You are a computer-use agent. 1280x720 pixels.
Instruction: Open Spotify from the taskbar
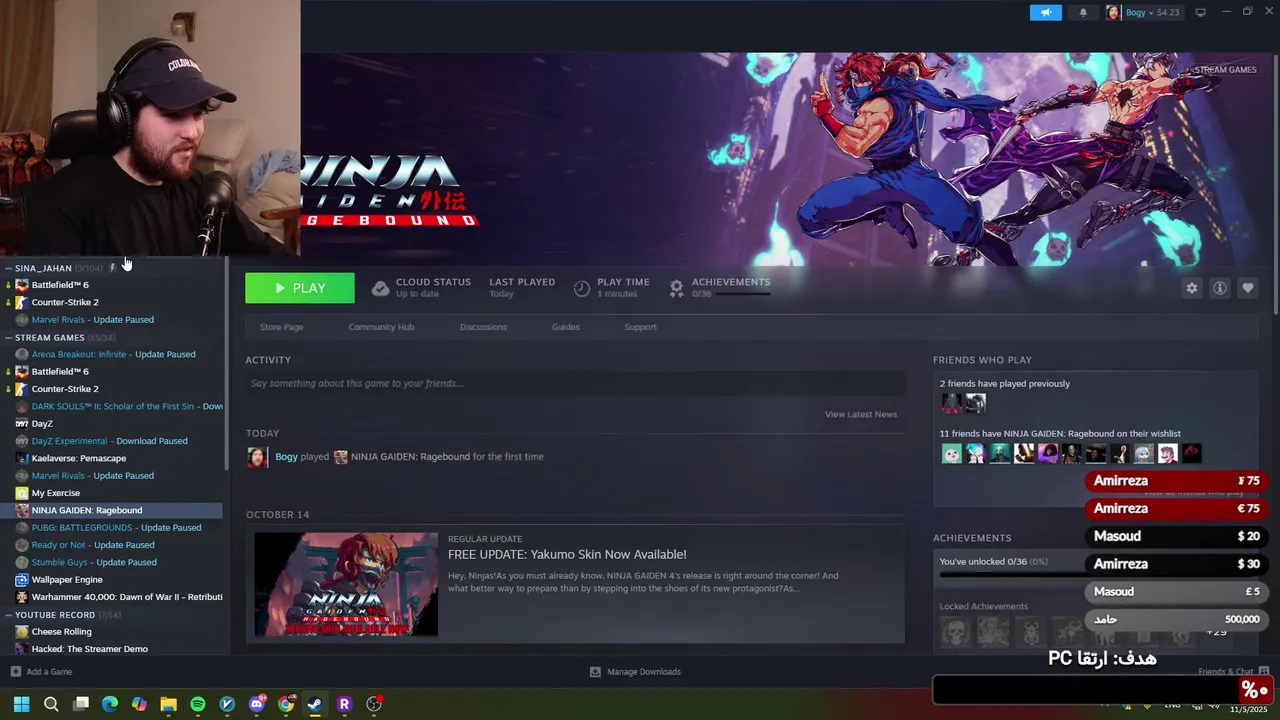pyautogui.click(x=198, y=704)
